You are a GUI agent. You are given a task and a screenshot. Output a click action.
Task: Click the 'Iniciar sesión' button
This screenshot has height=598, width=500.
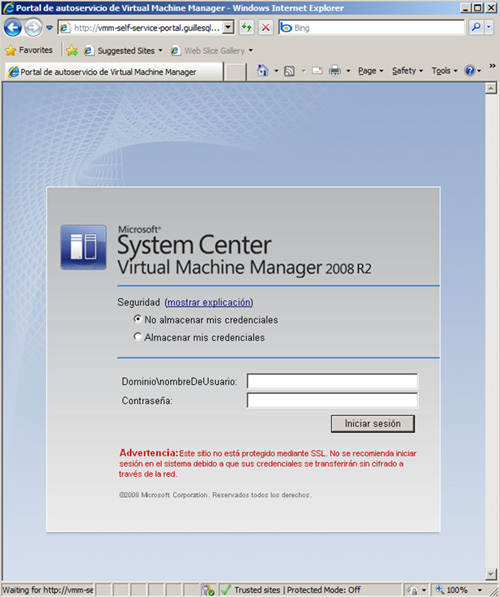point(373,424)
